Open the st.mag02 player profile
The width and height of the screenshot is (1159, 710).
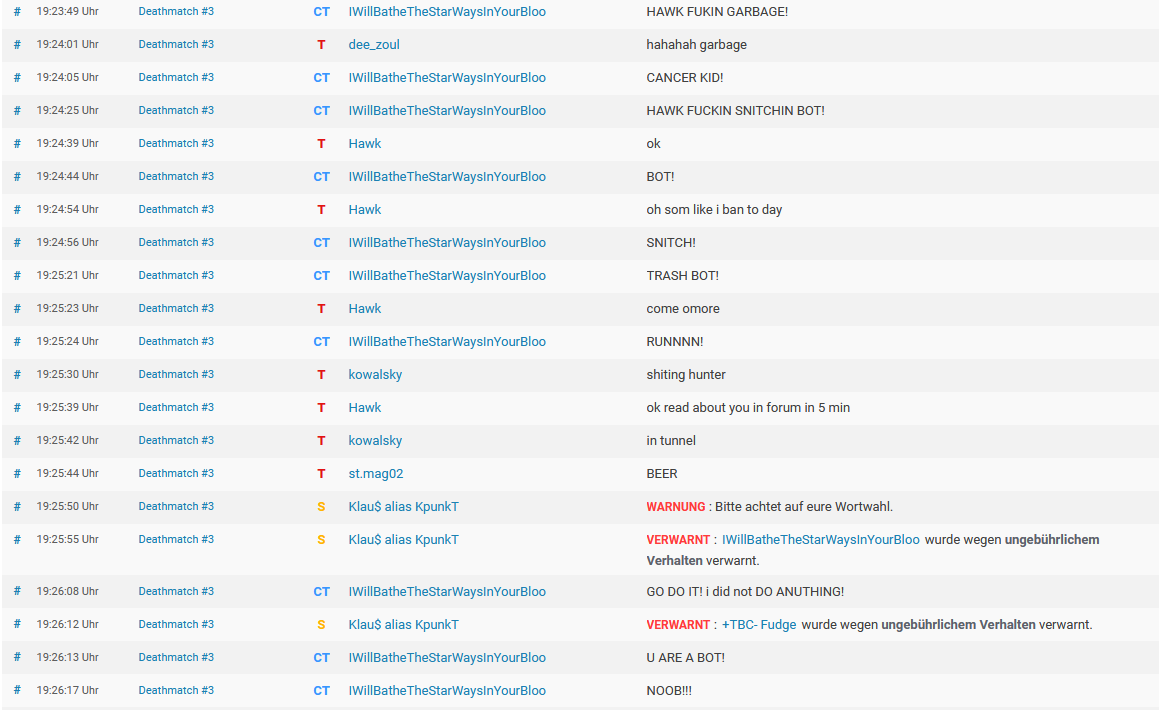click(x=376, y=474)
